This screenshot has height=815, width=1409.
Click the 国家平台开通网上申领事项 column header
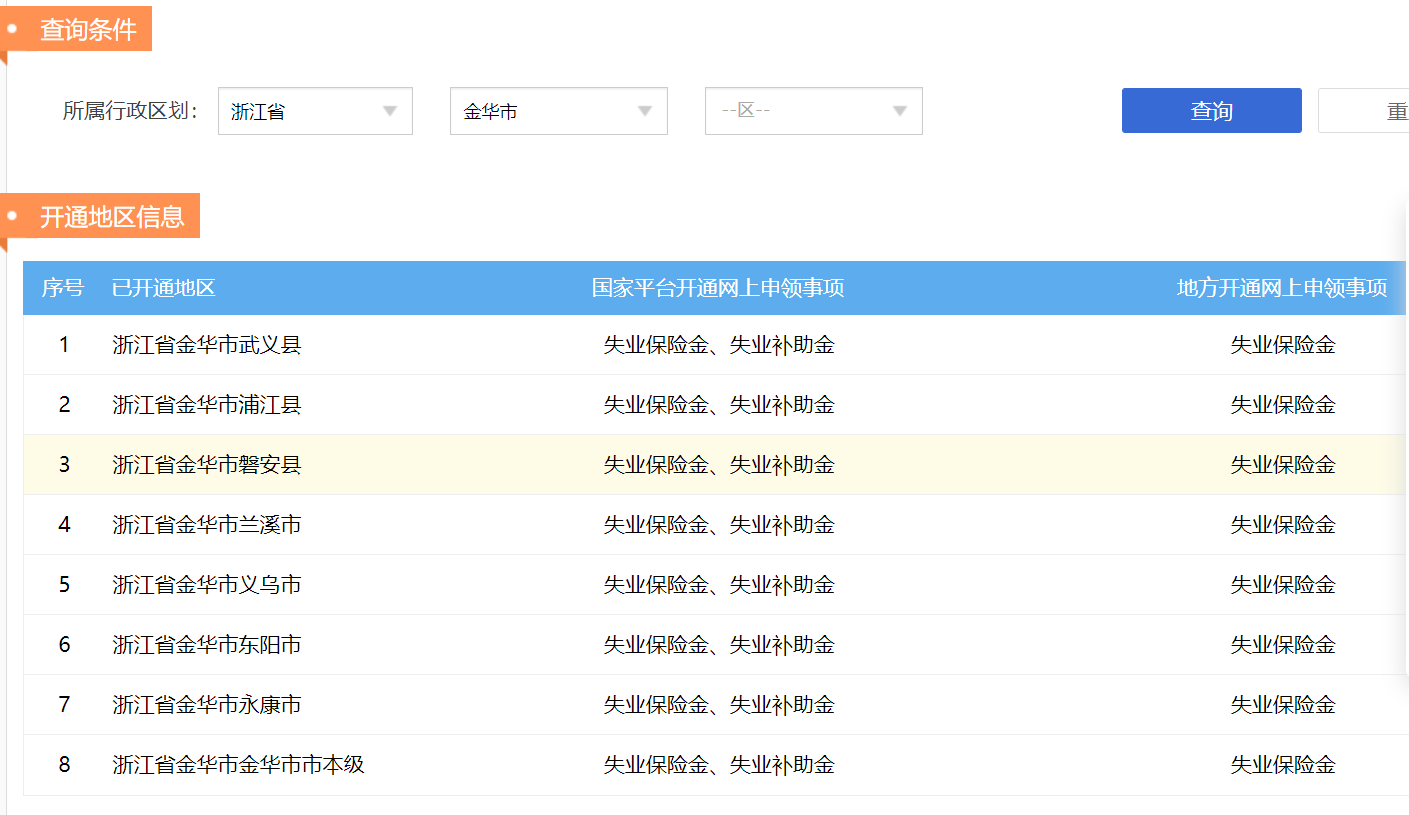(718, 288)
